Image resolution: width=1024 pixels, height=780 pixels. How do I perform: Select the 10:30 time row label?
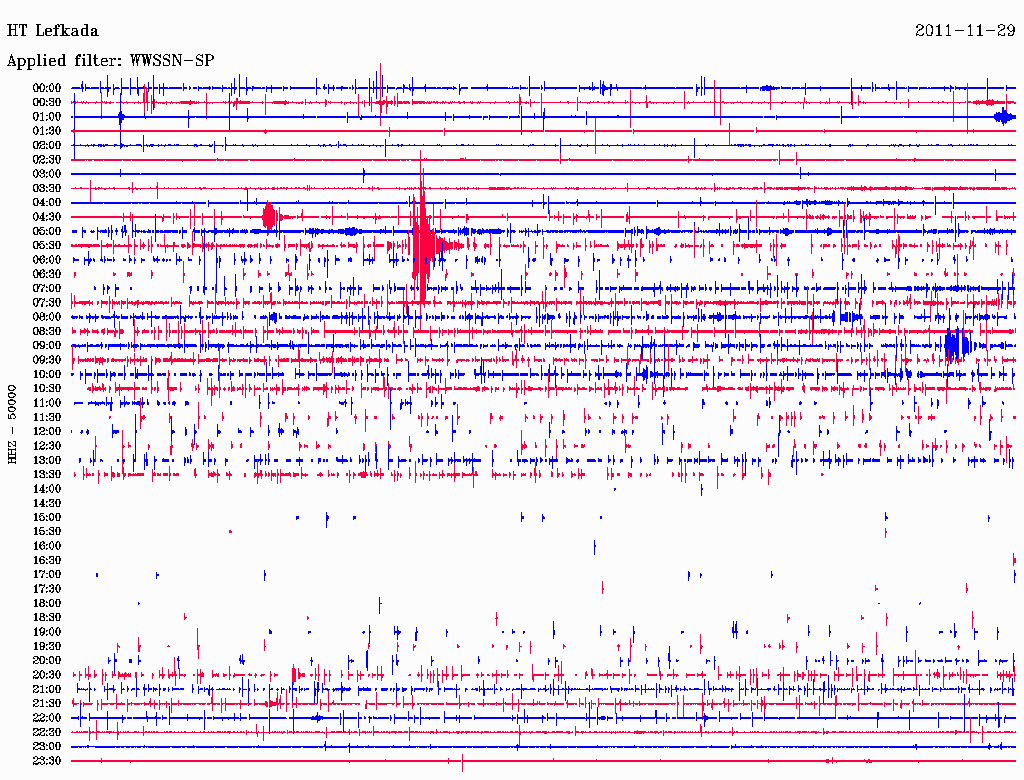(x=47, y=389)
